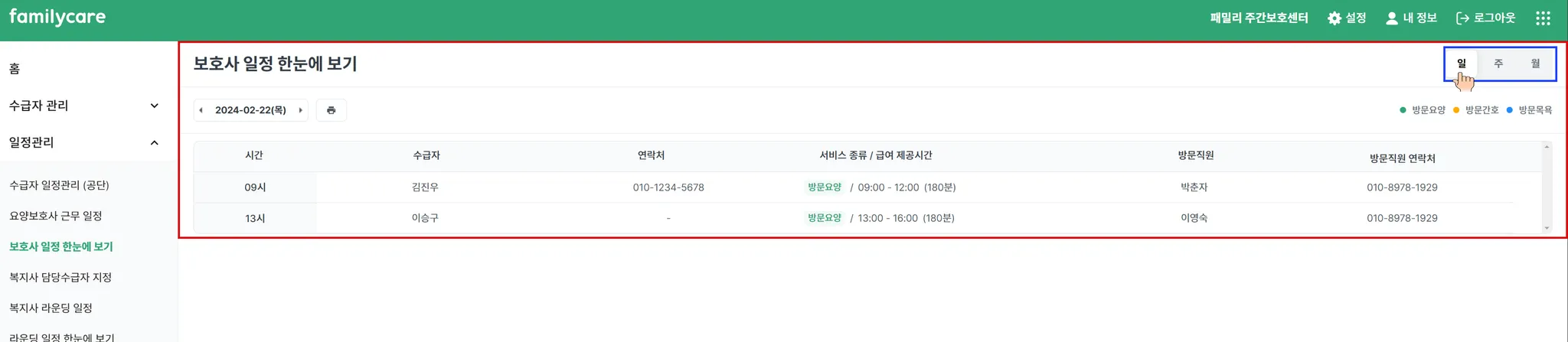1568x342 pixels.
Task: Open settings gear 설정
Action: (x=1334, y=18)
